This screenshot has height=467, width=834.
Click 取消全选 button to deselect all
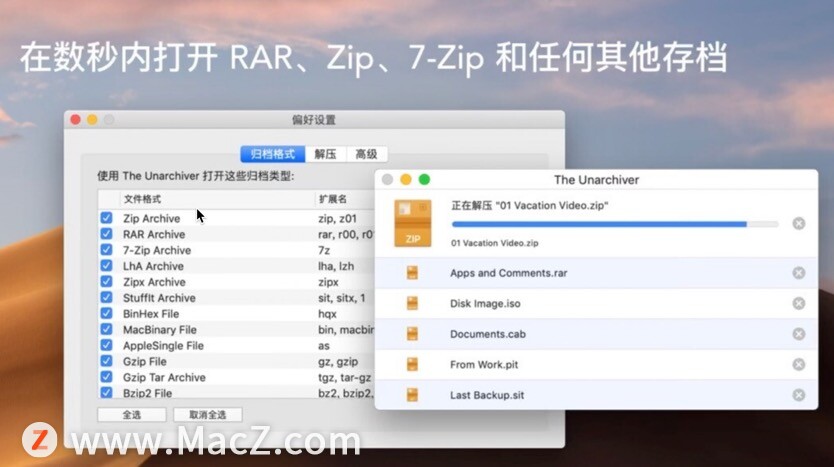(208, 415)
